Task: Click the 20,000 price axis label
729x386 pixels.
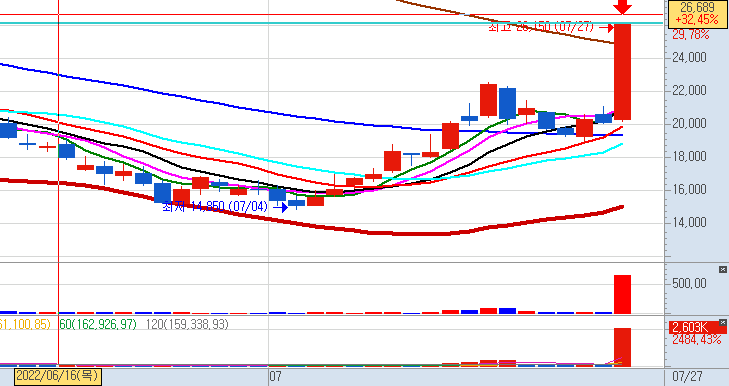Action: click(689, 123)
